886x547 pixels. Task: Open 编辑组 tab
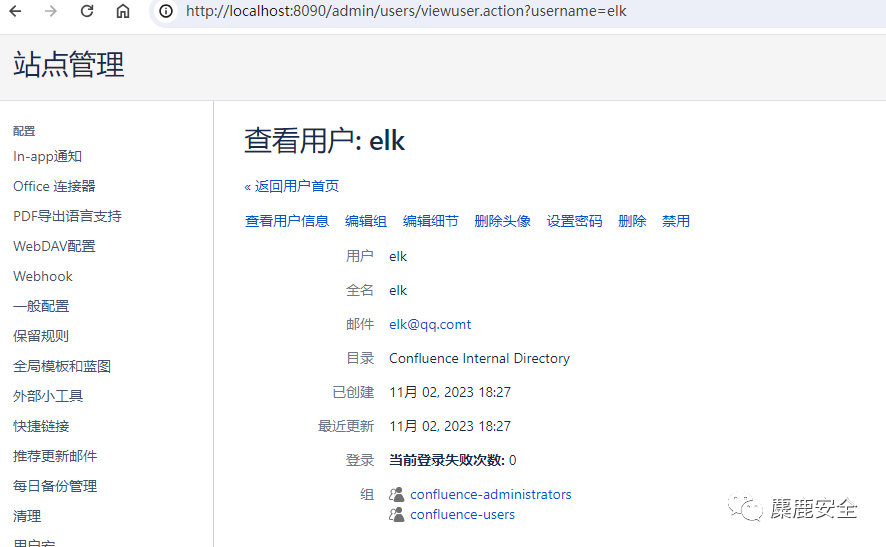pyautogui.click(x=366, y=221)
